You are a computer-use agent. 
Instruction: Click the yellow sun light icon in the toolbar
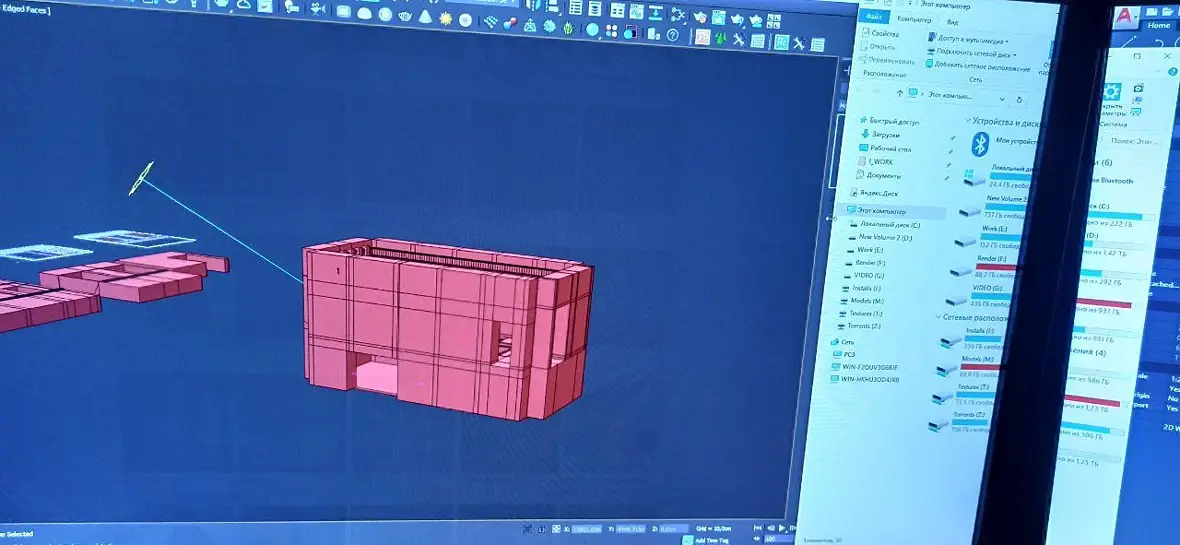coord(446,18)
